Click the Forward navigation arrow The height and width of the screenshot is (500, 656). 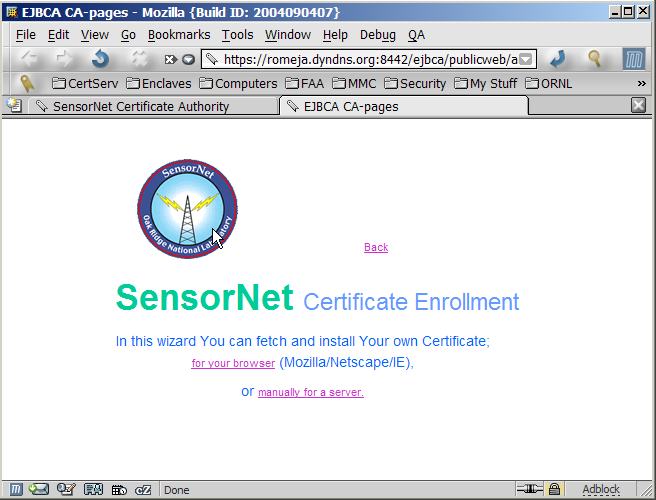64,59
